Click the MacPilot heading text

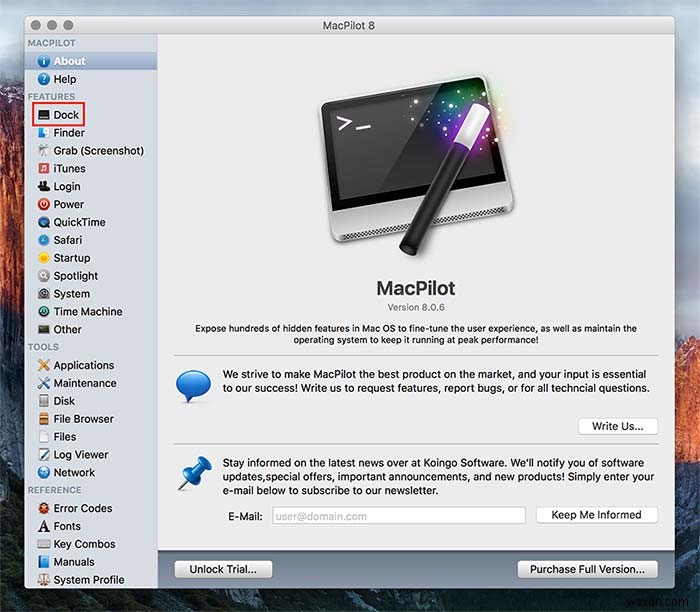[416, 288]
